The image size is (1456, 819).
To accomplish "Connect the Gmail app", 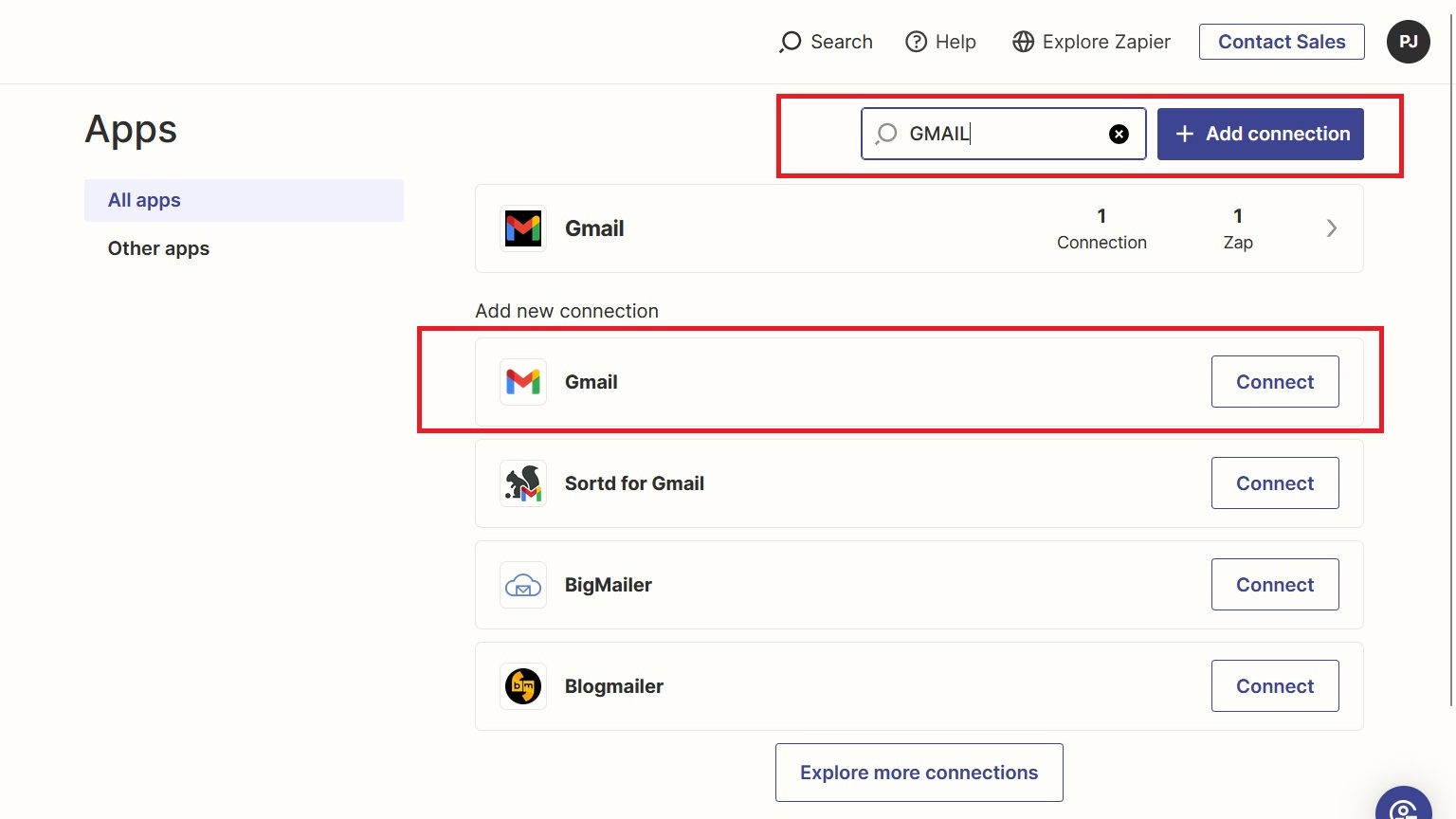I will pos(1274,382).
